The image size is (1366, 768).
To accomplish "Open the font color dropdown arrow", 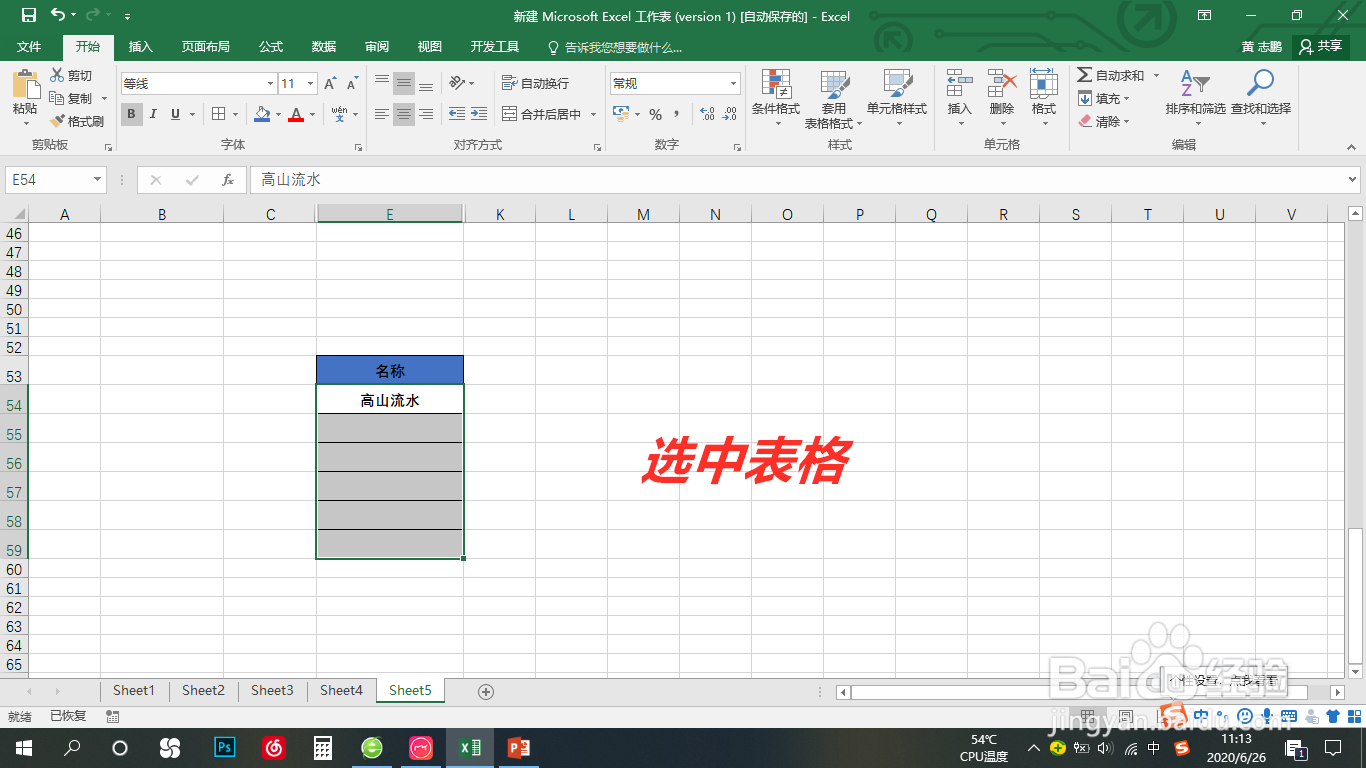I will click(311, 116).
